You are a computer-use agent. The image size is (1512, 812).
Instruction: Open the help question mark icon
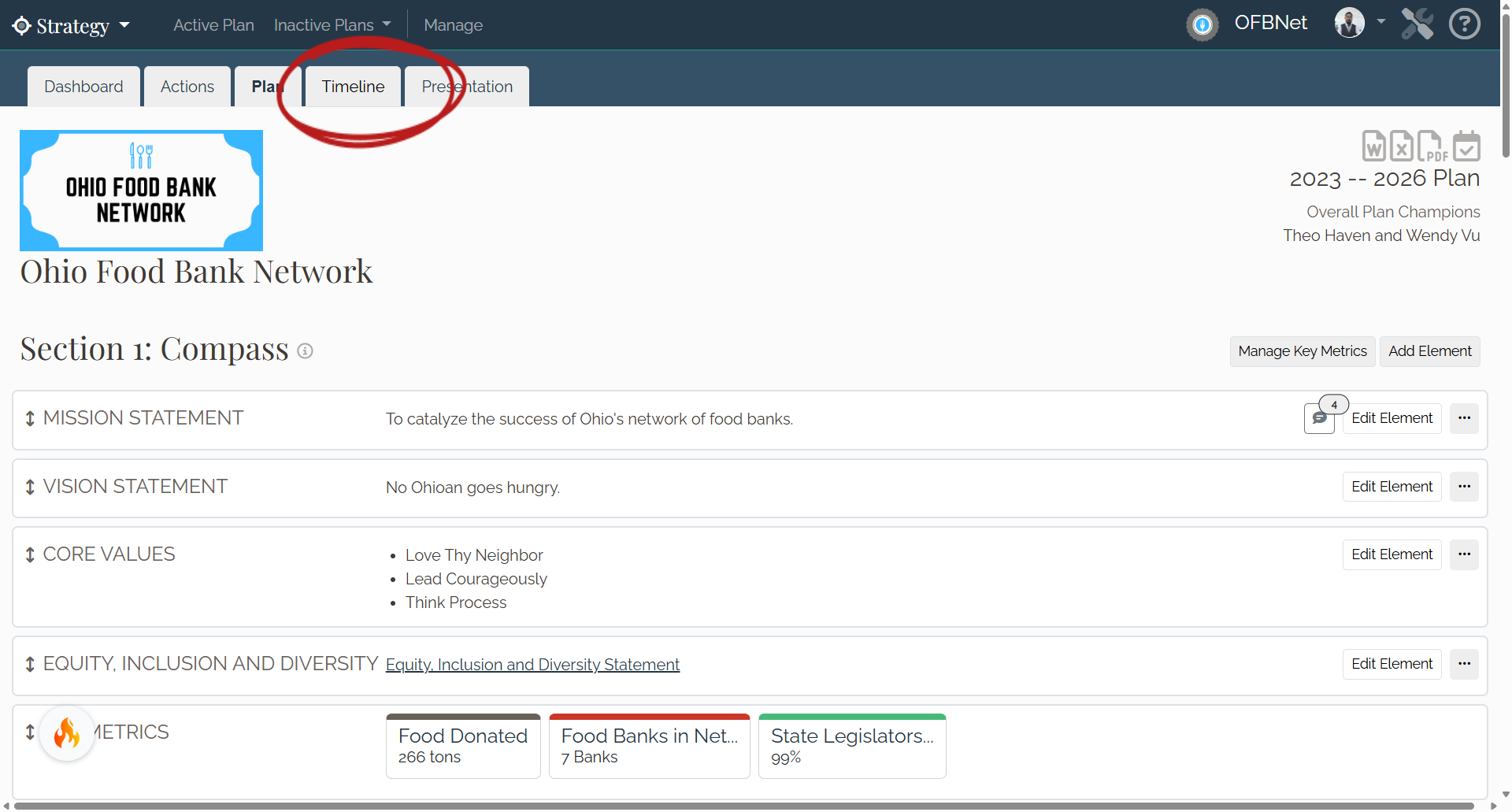(1465, 24)
